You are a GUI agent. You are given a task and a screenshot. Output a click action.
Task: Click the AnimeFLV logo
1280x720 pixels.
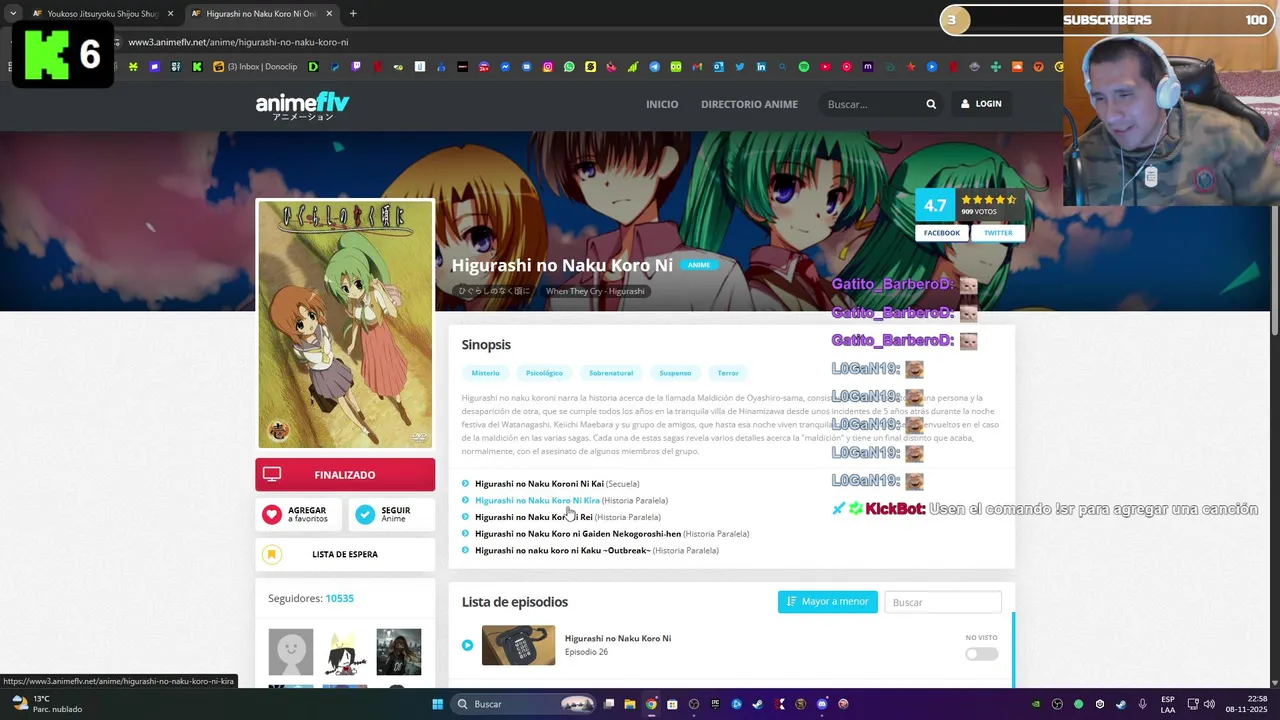(302, 105)
